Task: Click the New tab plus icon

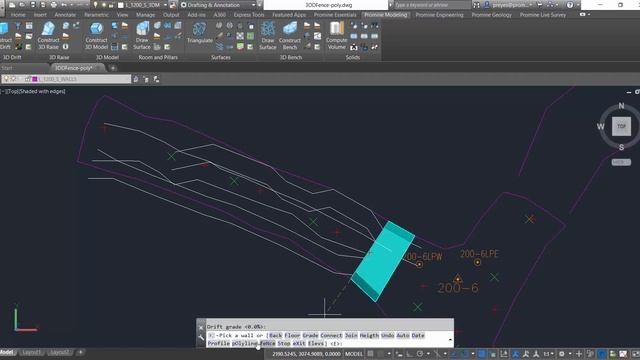Action: tap(113, 68)
